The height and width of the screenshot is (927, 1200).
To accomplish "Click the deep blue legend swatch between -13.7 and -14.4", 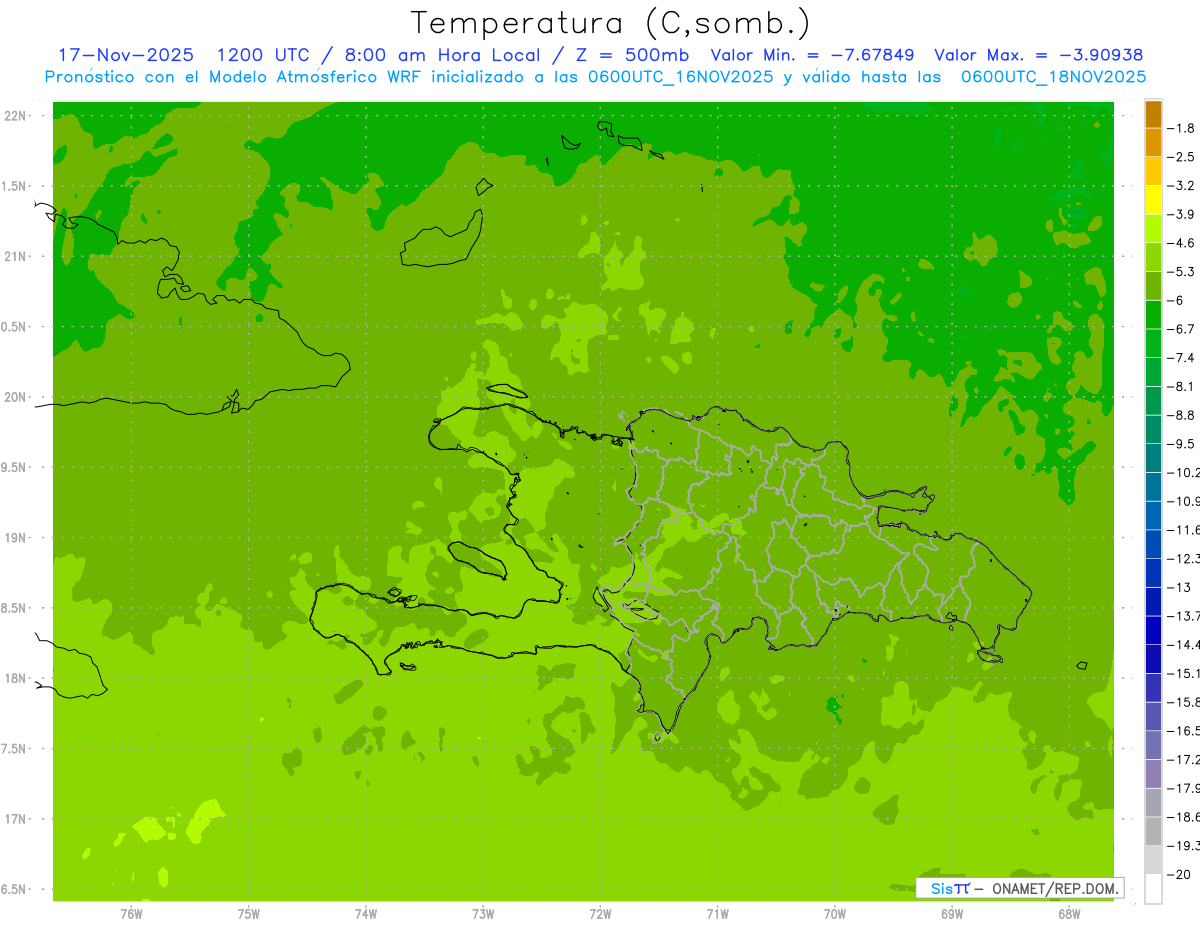I will [1153, 630].
